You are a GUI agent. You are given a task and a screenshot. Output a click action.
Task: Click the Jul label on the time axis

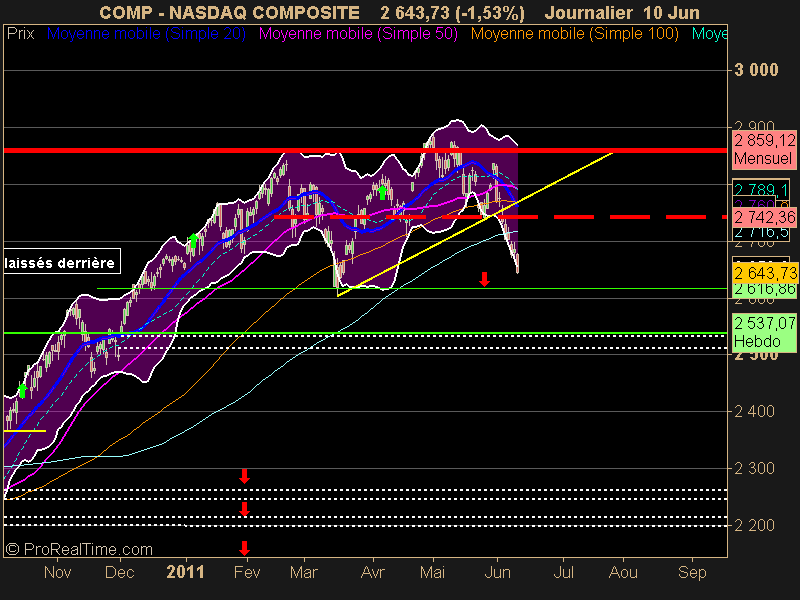[564, 572]
